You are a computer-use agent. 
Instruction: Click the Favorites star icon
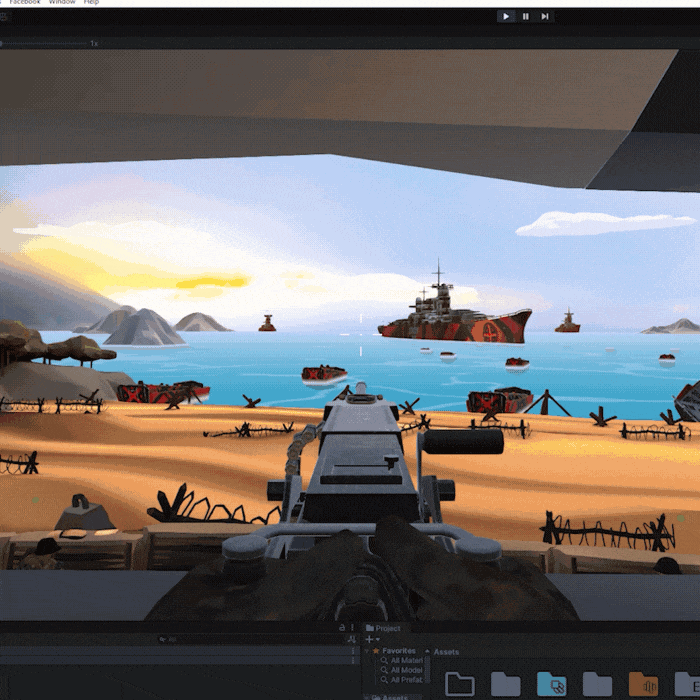click(x=376, y=651)
